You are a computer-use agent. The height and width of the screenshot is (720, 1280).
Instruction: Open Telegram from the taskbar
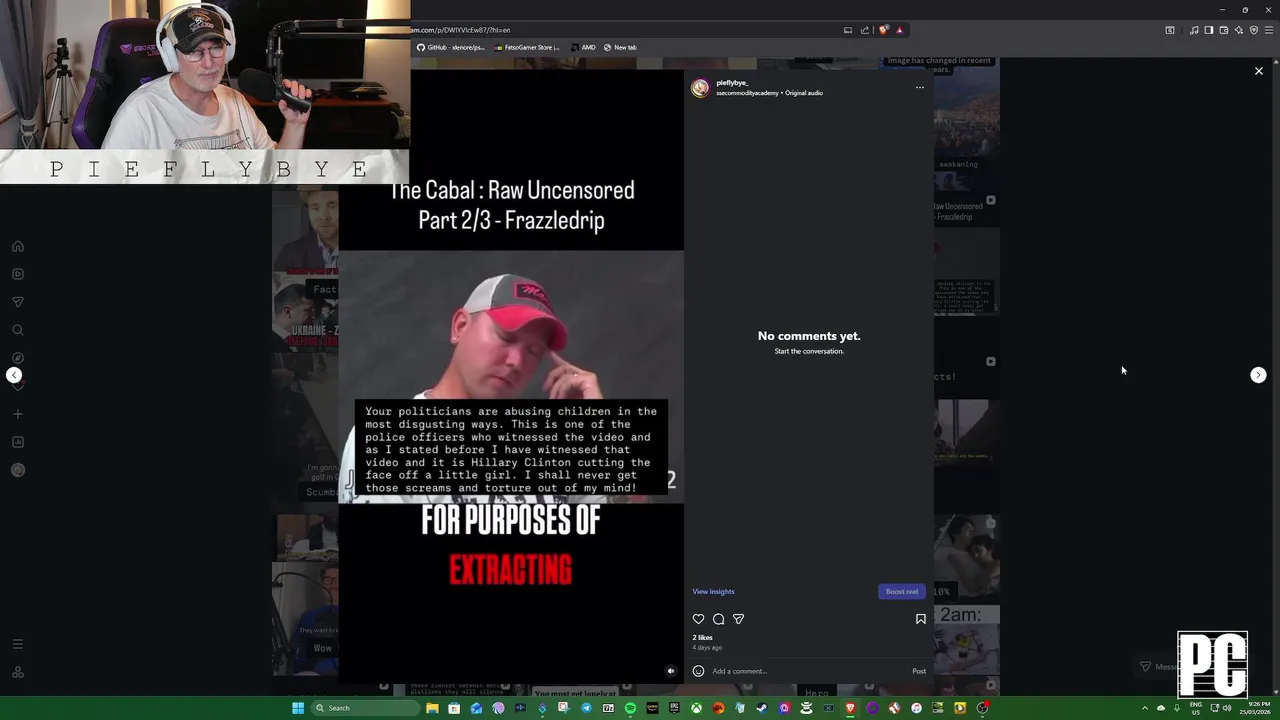(x=586, y=708)
